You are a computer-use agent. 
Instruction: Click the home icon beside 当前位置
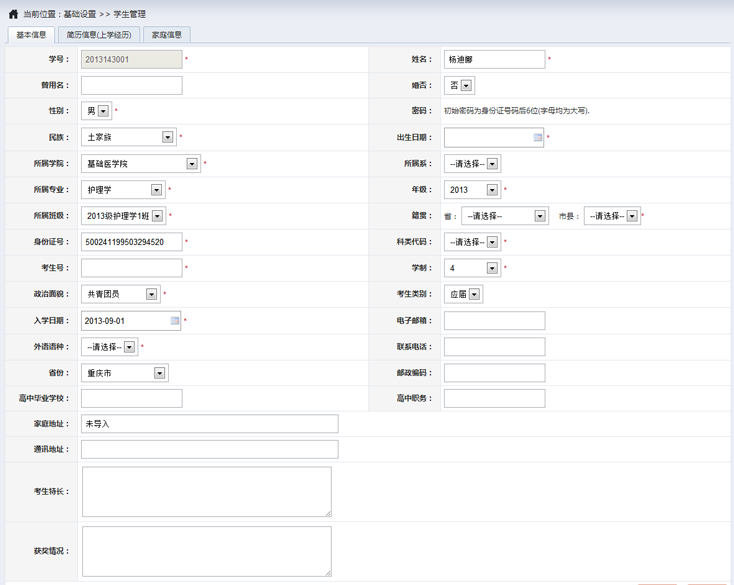tap(13, 14)
